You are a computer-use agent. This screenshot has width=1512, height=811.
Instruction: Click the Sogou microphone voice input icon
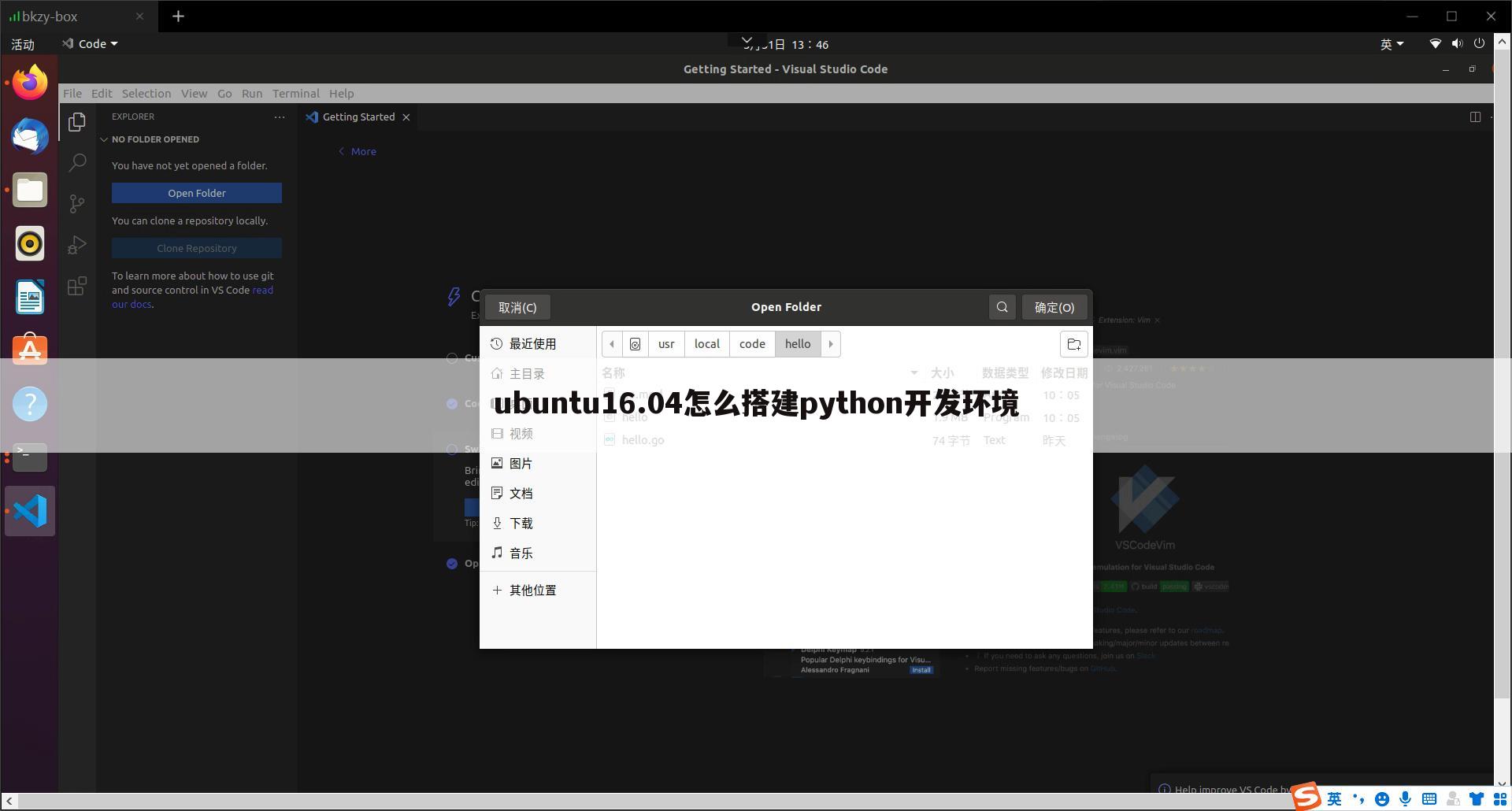click(x=1405, y=798)
